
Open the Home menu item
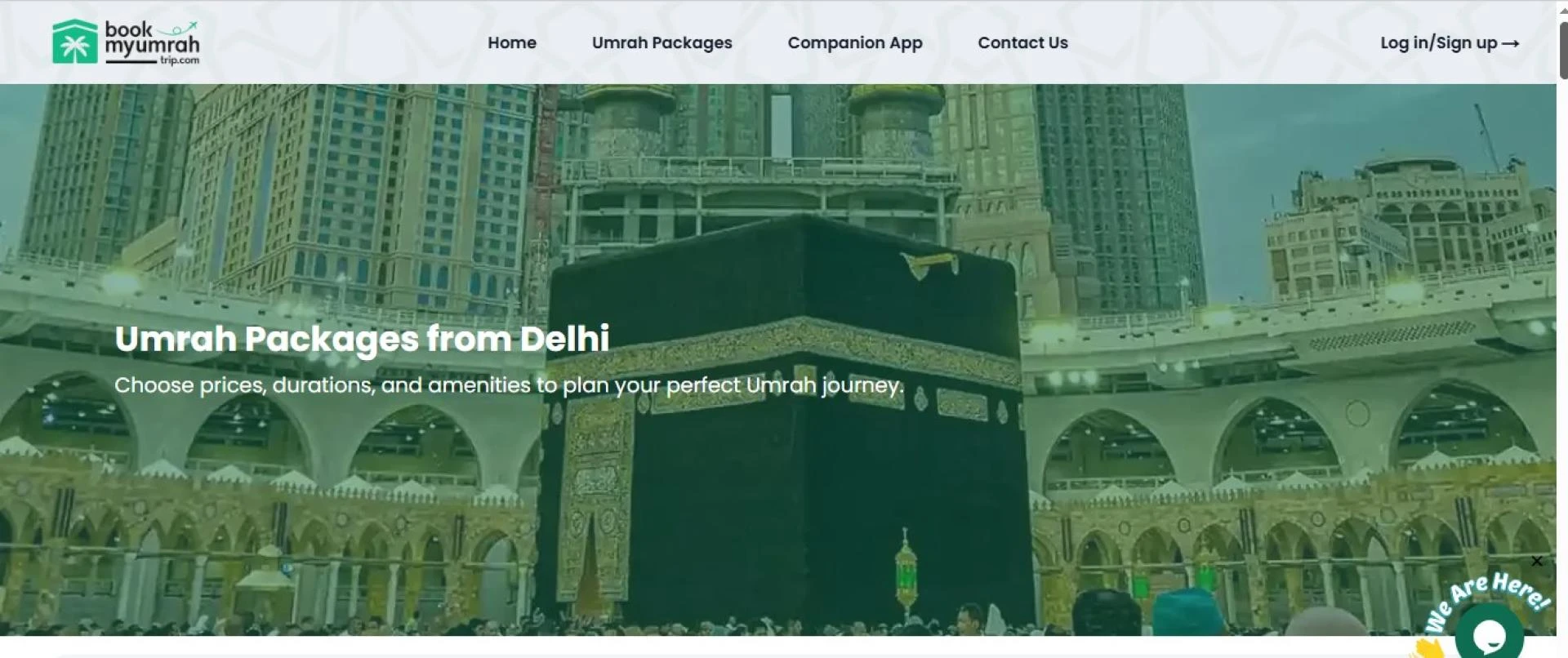coord(512,42)
